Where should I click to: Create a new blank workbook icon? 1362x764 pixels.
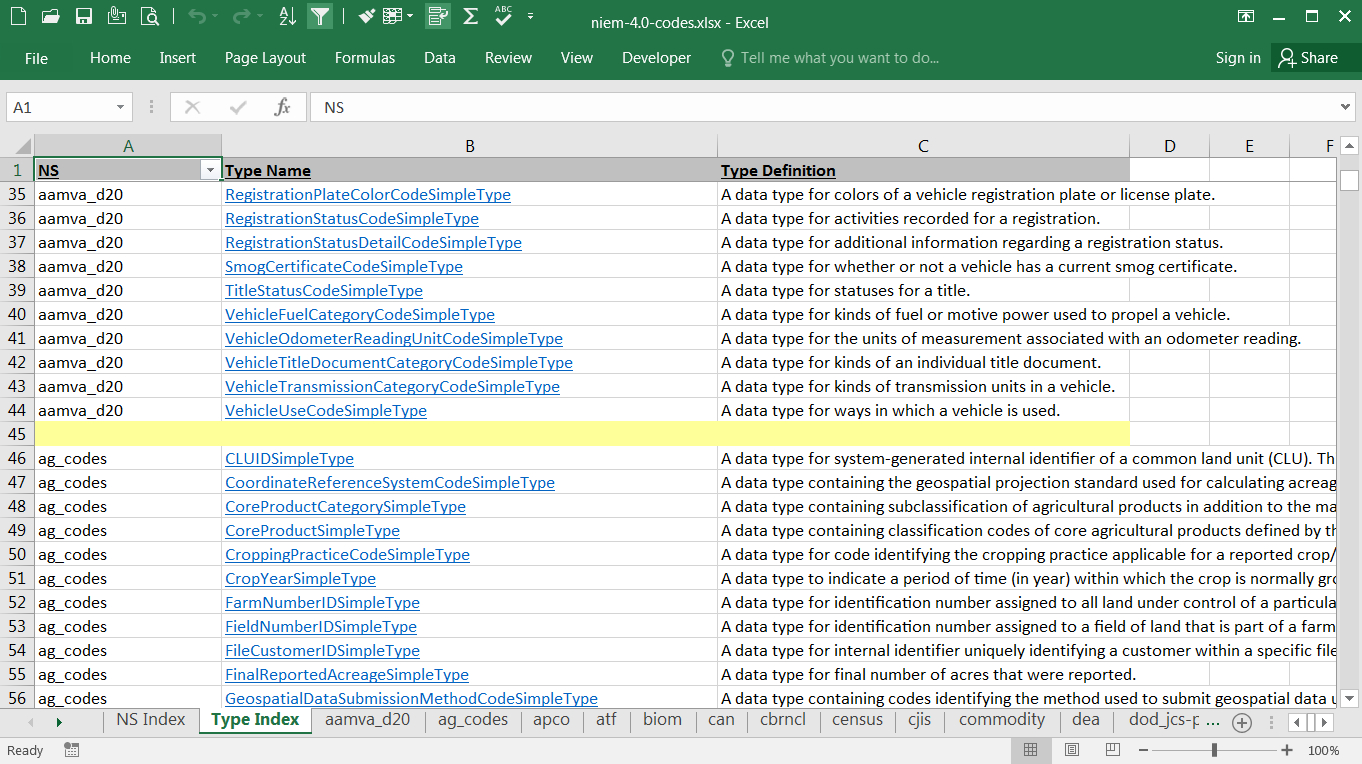click(x=18, y=16)
